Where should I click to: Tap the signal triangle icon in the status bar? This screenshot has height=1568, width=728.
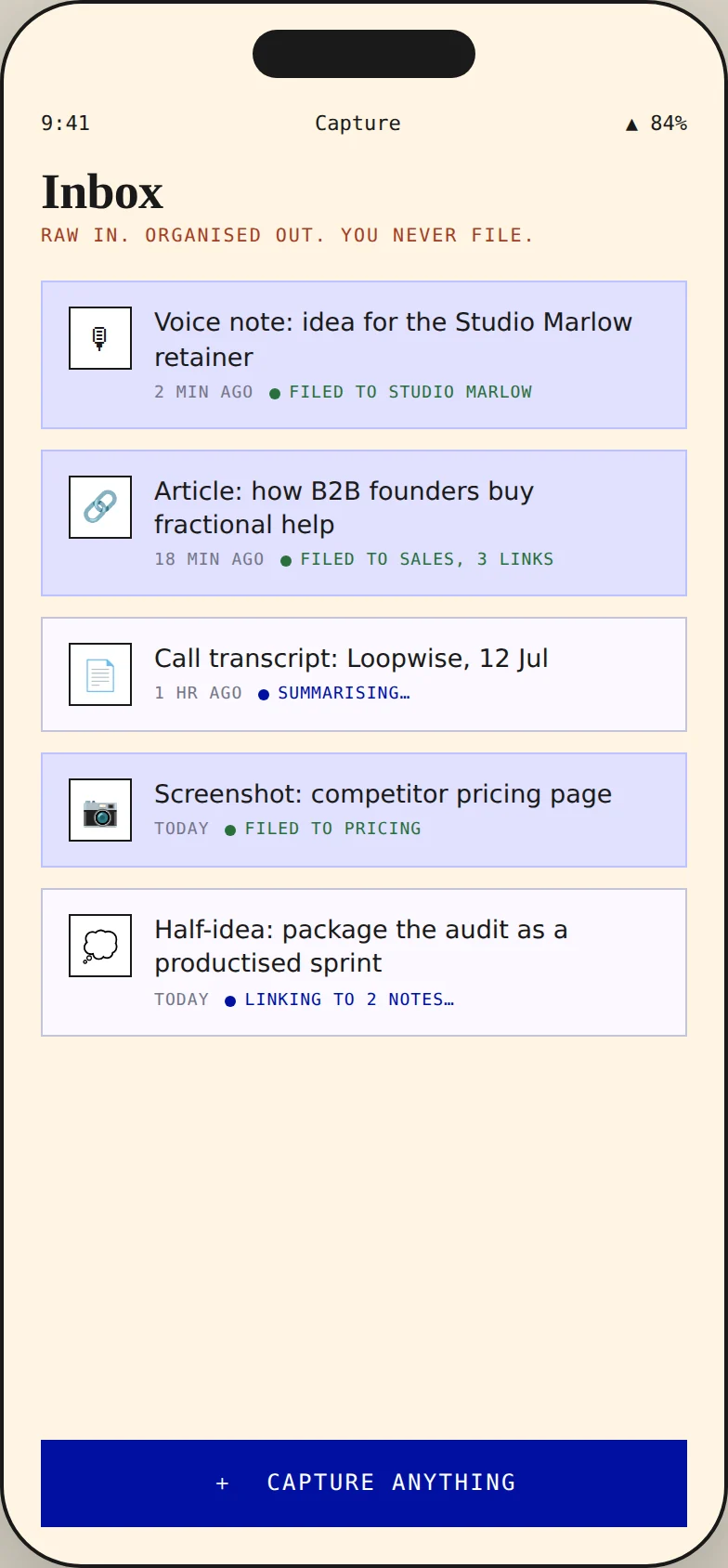pos(631,124)
